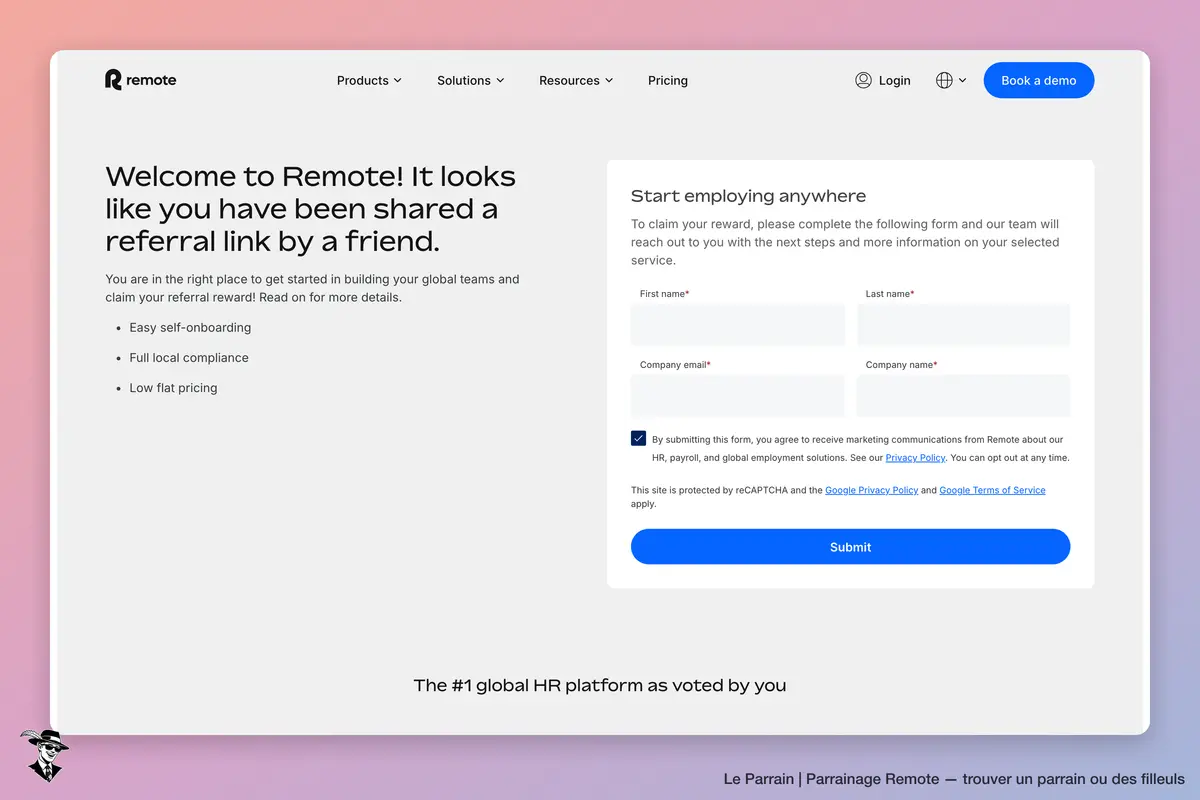This screenshot has width=1200, height=800.
Task: Open the Google Privacy Policy link
Action: click(871, 490)
